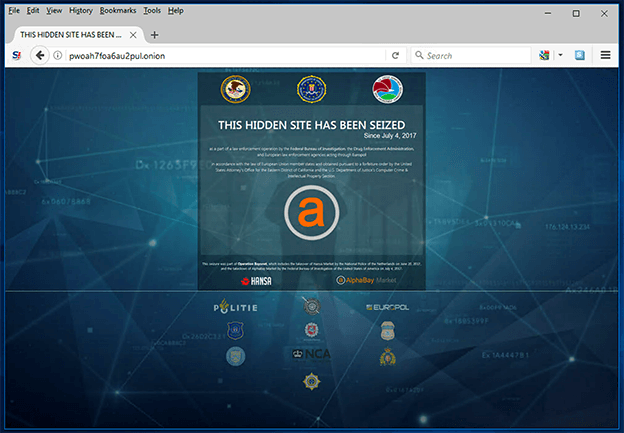Click the orange AlphaBay 'a' logo
This screenshot has width=624, height=433.
tap(312, 213)
